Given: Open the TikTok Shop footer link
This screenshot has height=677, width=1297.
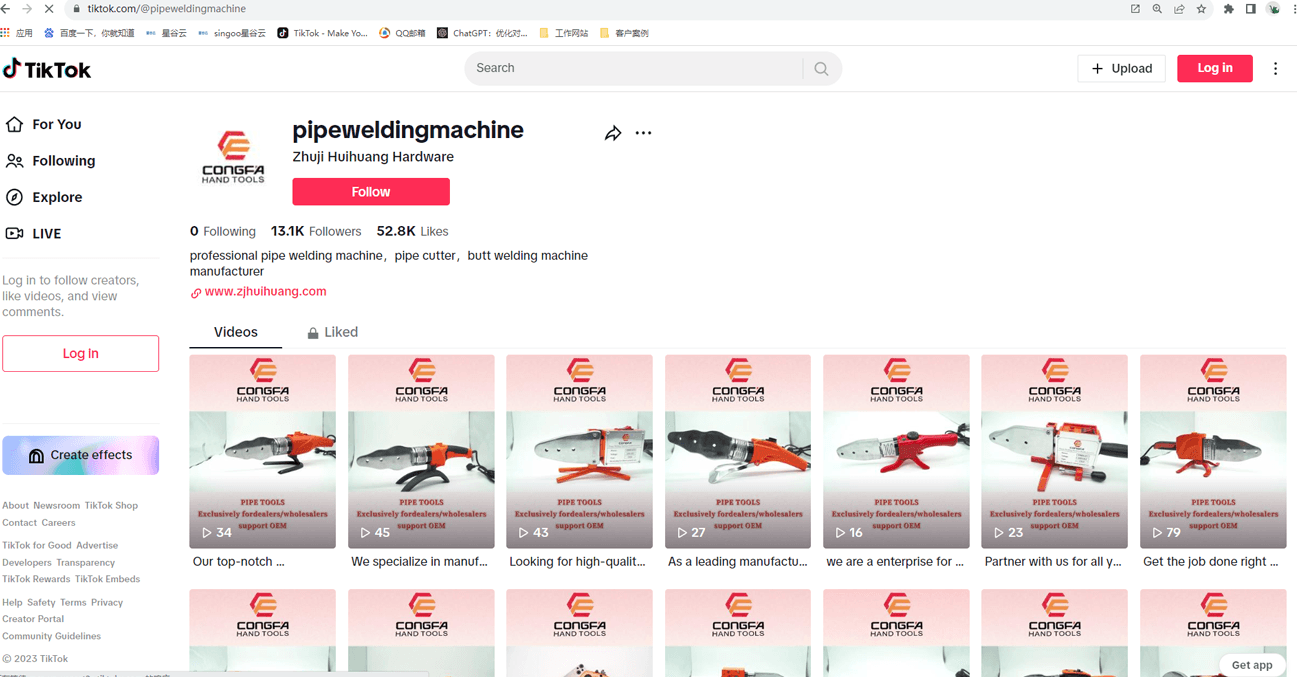Looking at the screenshot, I should [x=111, y=506].
